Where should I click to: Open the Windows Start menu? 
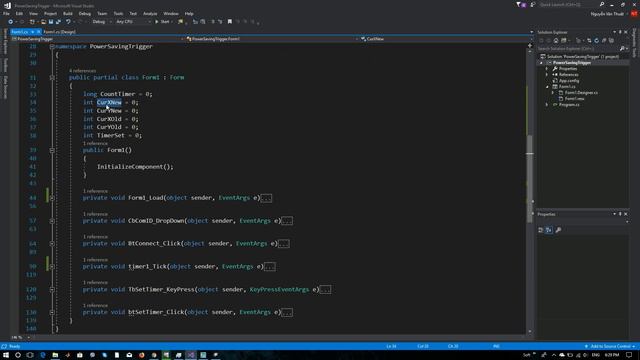(x=6, y=355)
